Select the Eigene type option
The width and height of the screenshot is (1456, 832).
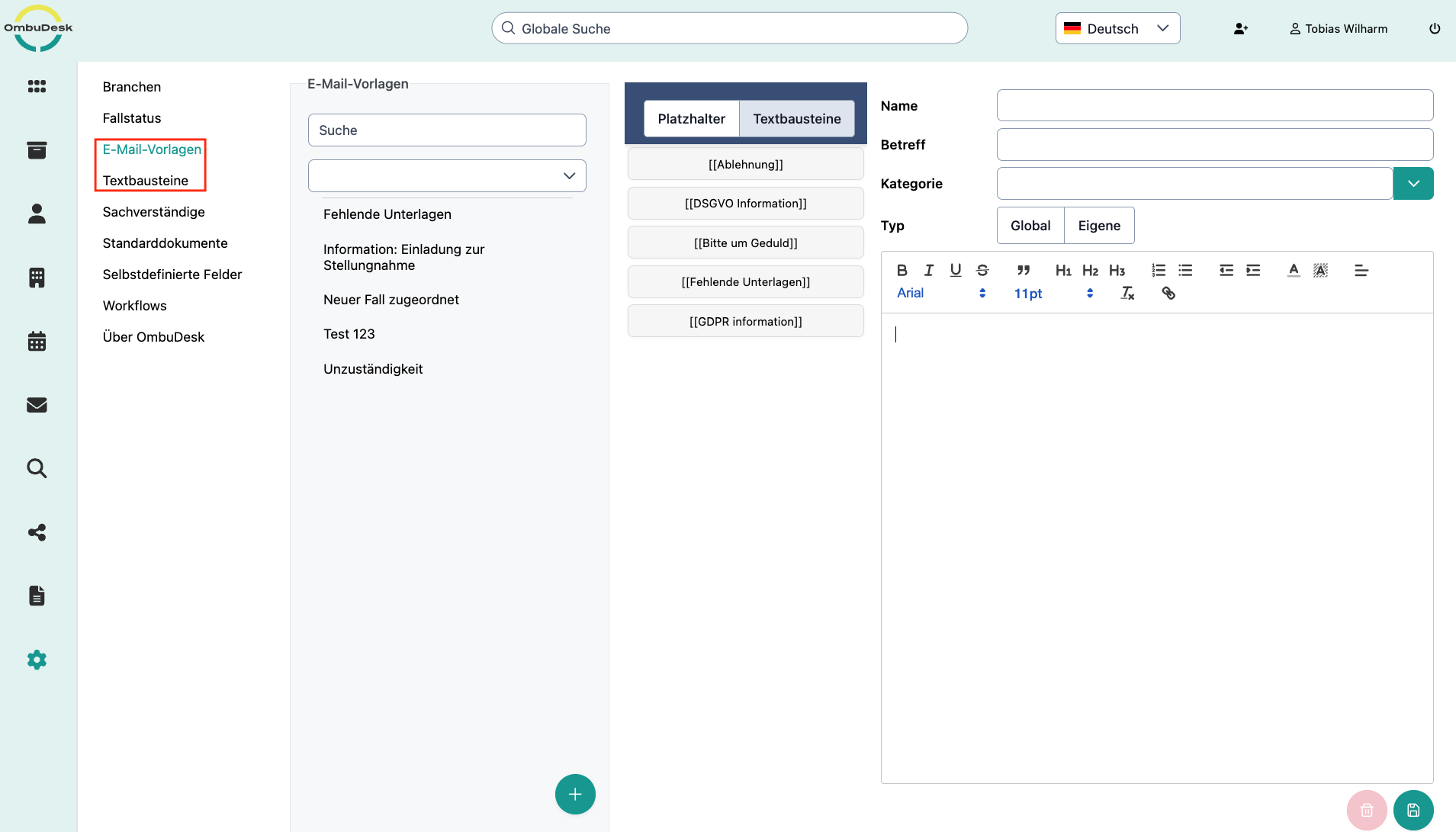[1099, 225]
